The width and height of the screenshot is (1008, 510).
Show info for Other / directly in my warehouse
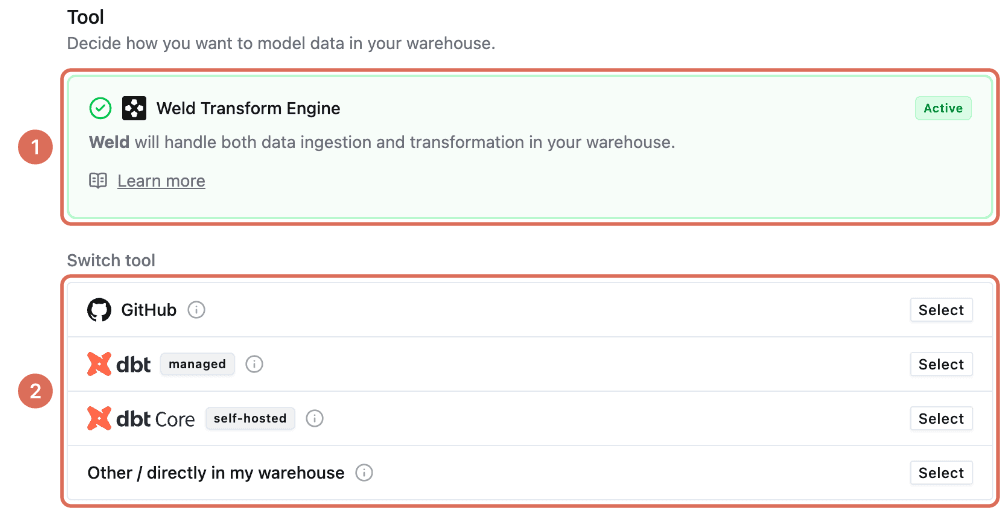364,473
